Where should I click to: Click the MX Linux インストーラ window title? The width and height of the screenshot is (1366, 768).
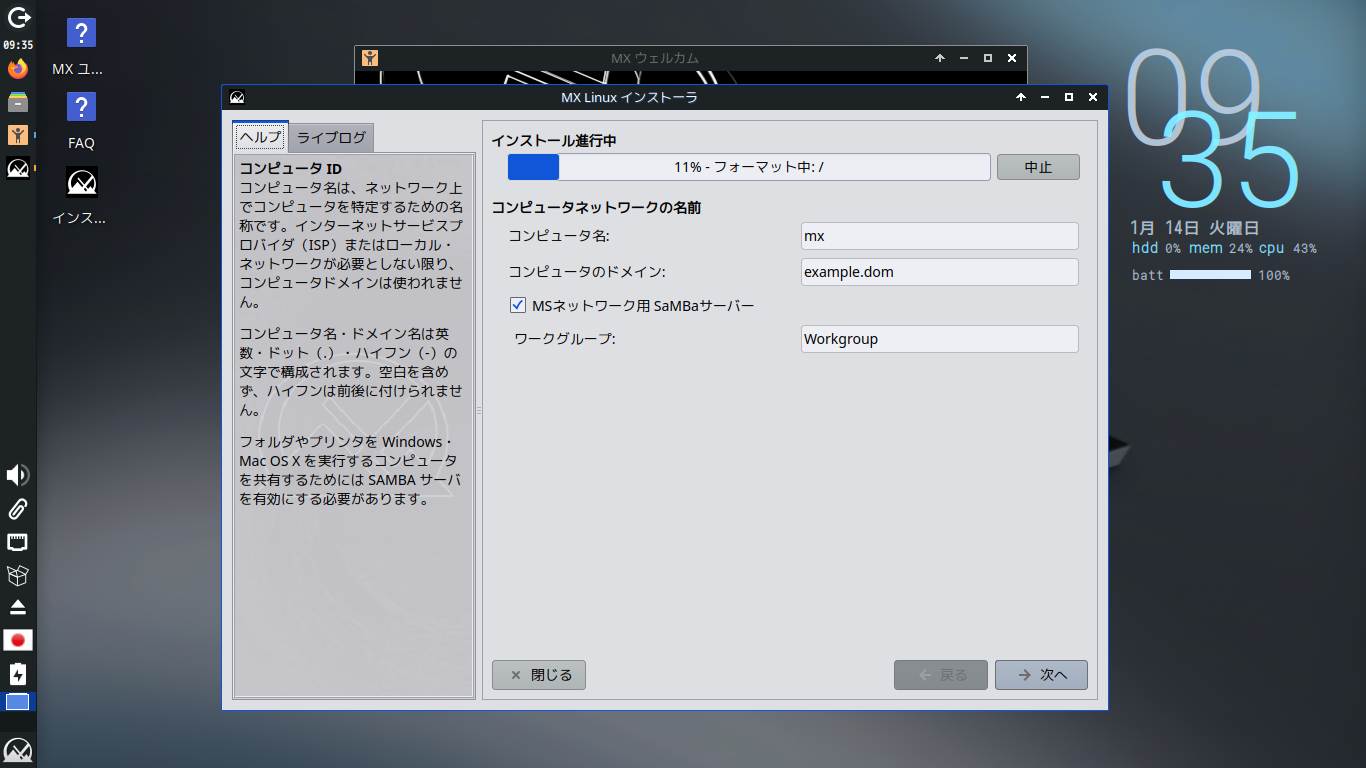pos(630,97)
